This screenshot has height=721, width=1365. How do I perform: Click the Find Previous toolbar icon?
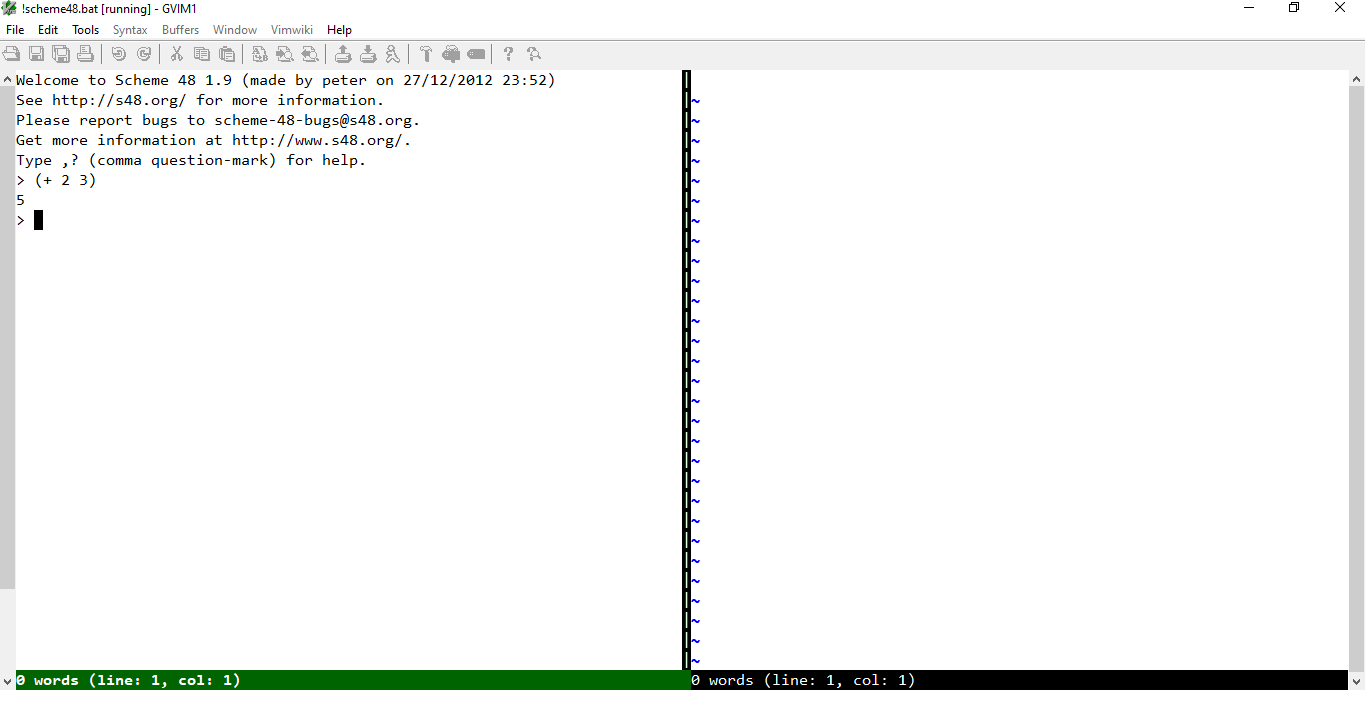tap(310, 54)
